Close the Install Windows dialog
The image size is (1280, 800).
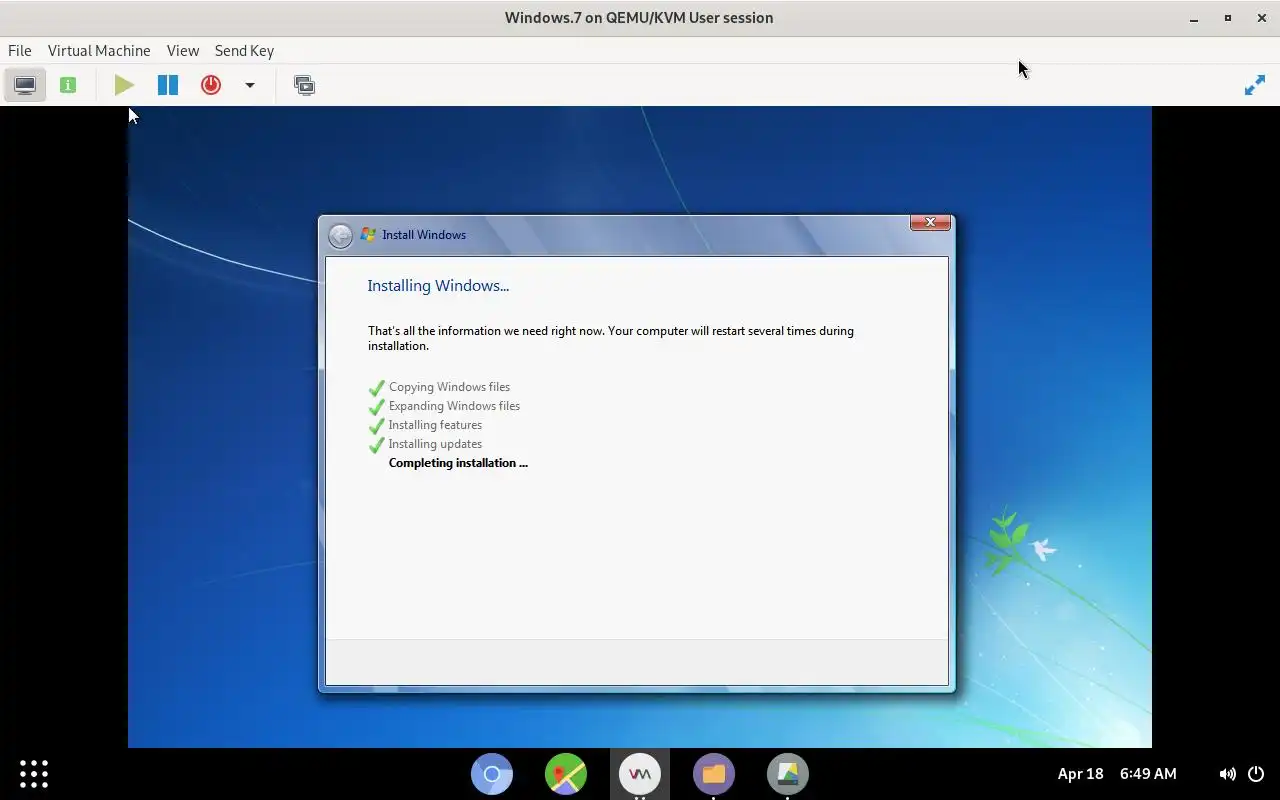click(x=930, y=222)
